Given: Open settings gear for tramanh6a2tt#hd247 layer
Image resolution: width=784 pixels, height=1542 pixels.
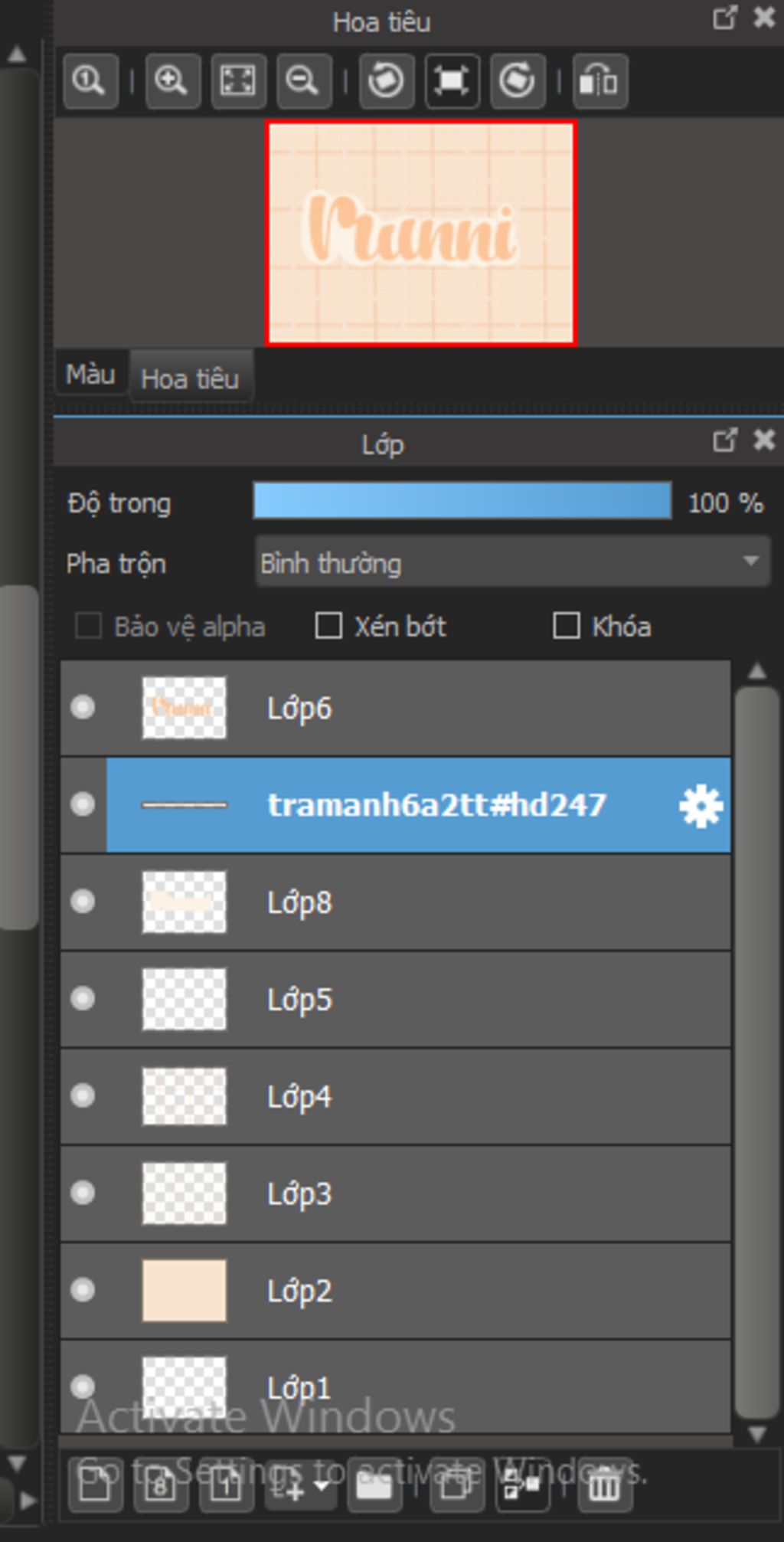Looking at the screenshot, I should [701, 806].
